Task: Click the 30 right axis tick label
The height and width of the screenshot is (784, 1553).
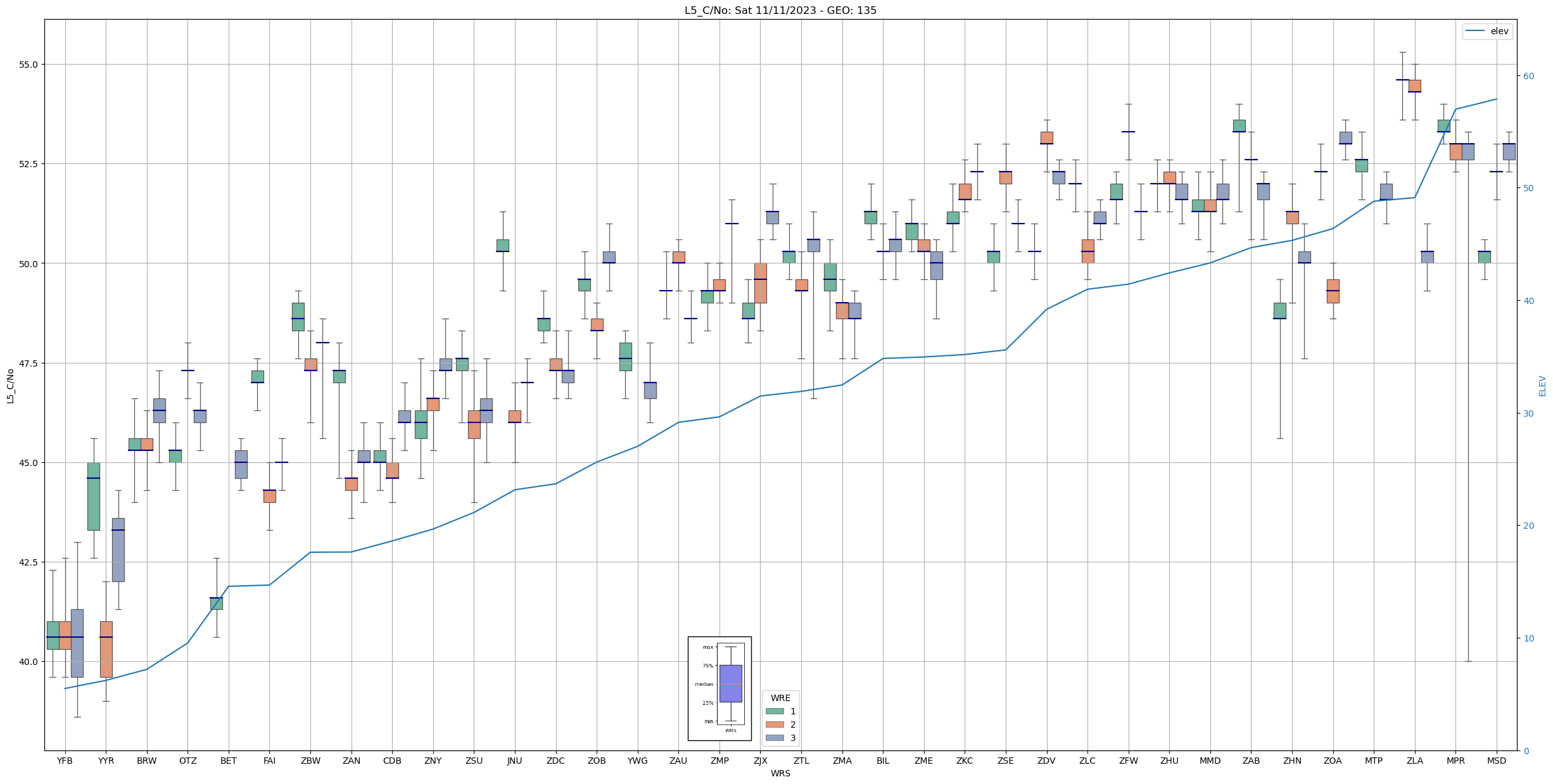Action: 1528,414
